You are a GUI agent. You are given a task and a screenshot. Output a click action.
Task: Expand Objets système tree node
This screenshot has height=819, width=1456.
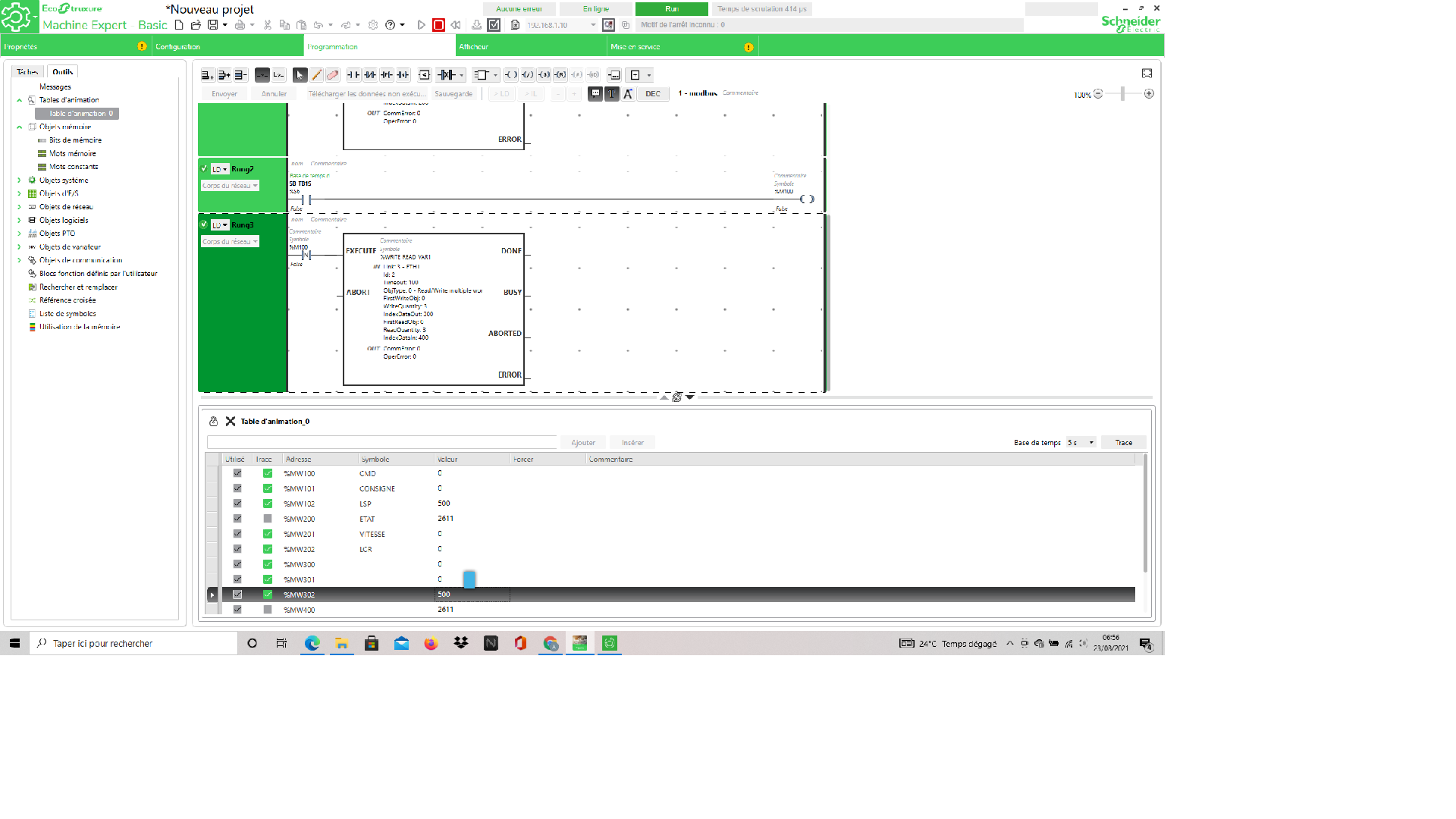pos(19,180)
